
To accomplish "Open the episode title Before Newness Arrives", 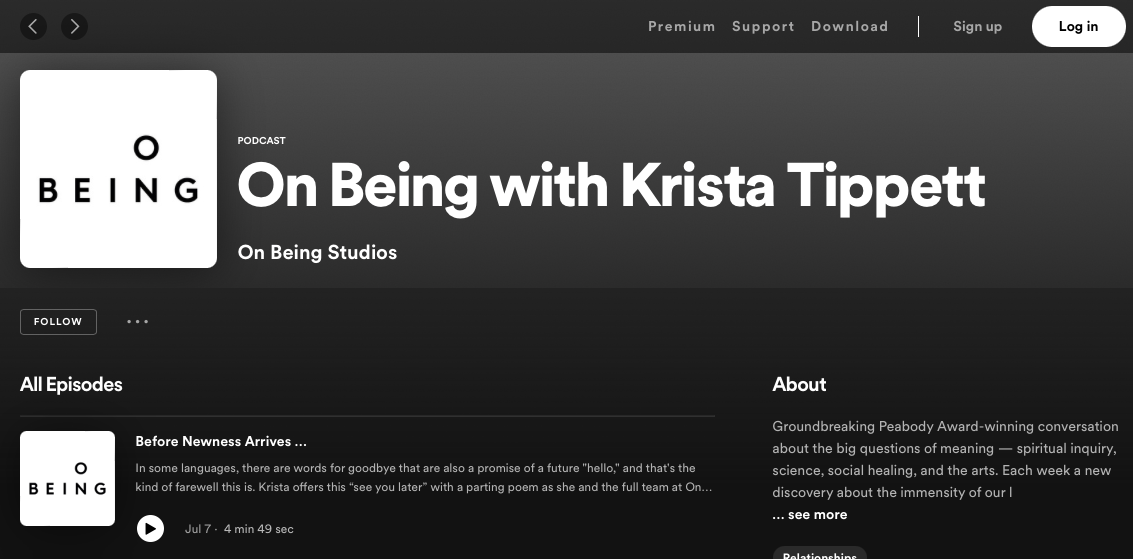I will [x=221, y=441].
